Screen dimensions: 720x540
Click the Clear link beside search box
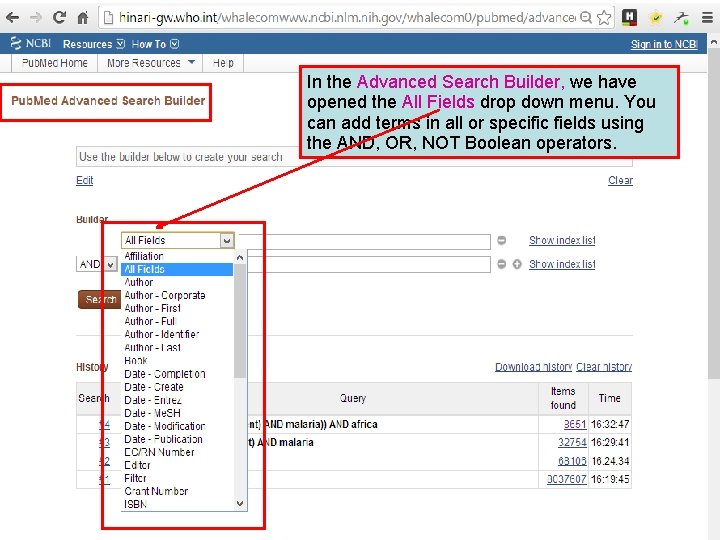[x=620, y=180]
